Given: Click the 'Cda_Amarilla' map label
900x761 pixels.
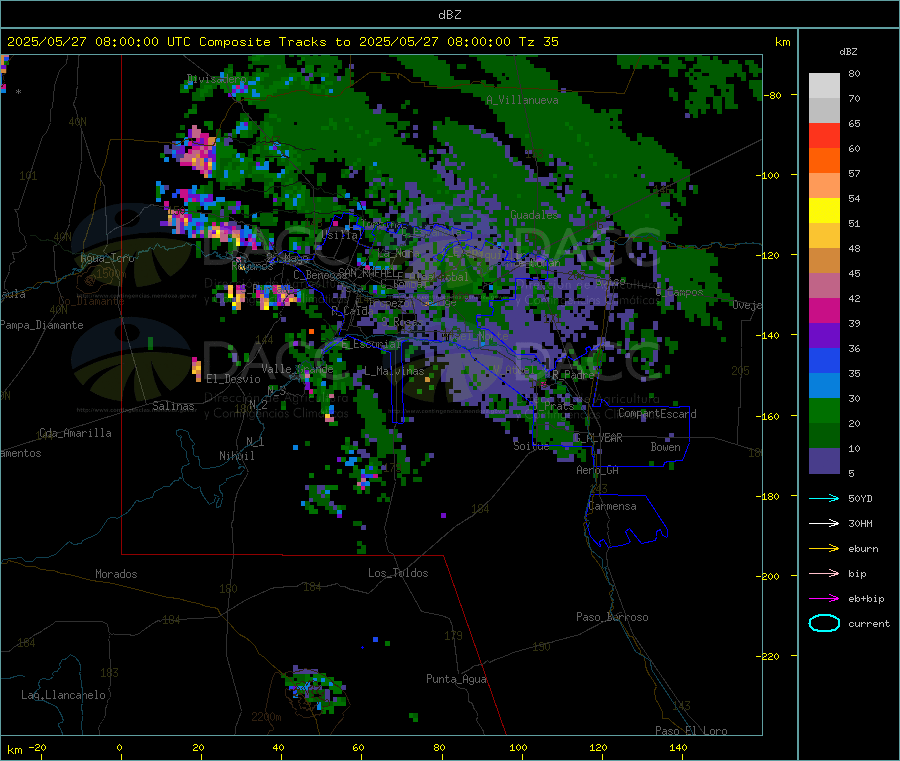Looking at the screenshot, I should coord(75,433).
